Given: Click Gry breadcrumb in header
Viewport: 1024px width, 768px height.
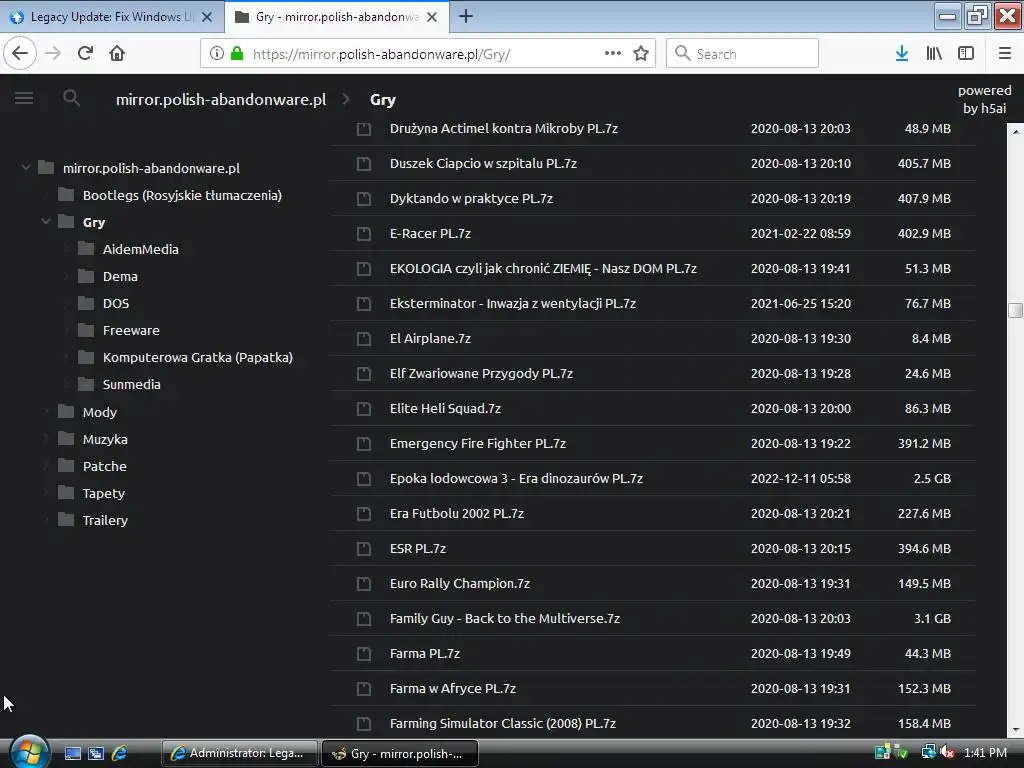Looking at the screenshot, I should point(383,99).
